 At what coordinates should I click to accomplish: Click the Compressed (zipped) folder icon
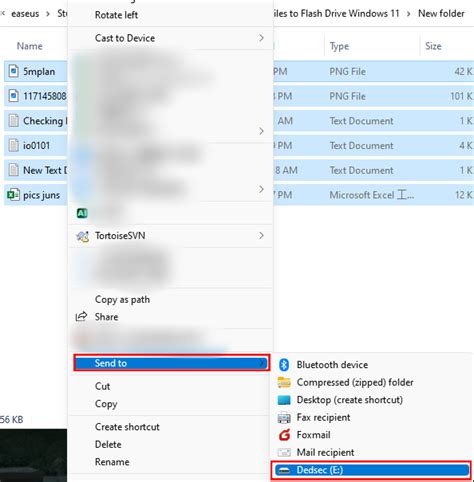click(284, 382)
